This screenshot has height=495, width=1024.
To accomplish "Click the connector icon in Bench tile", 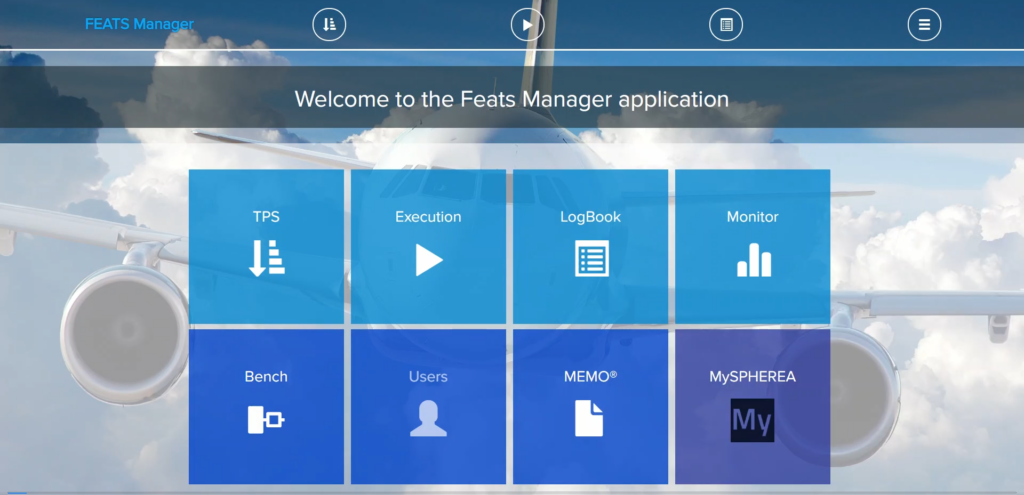I will 266,420.
